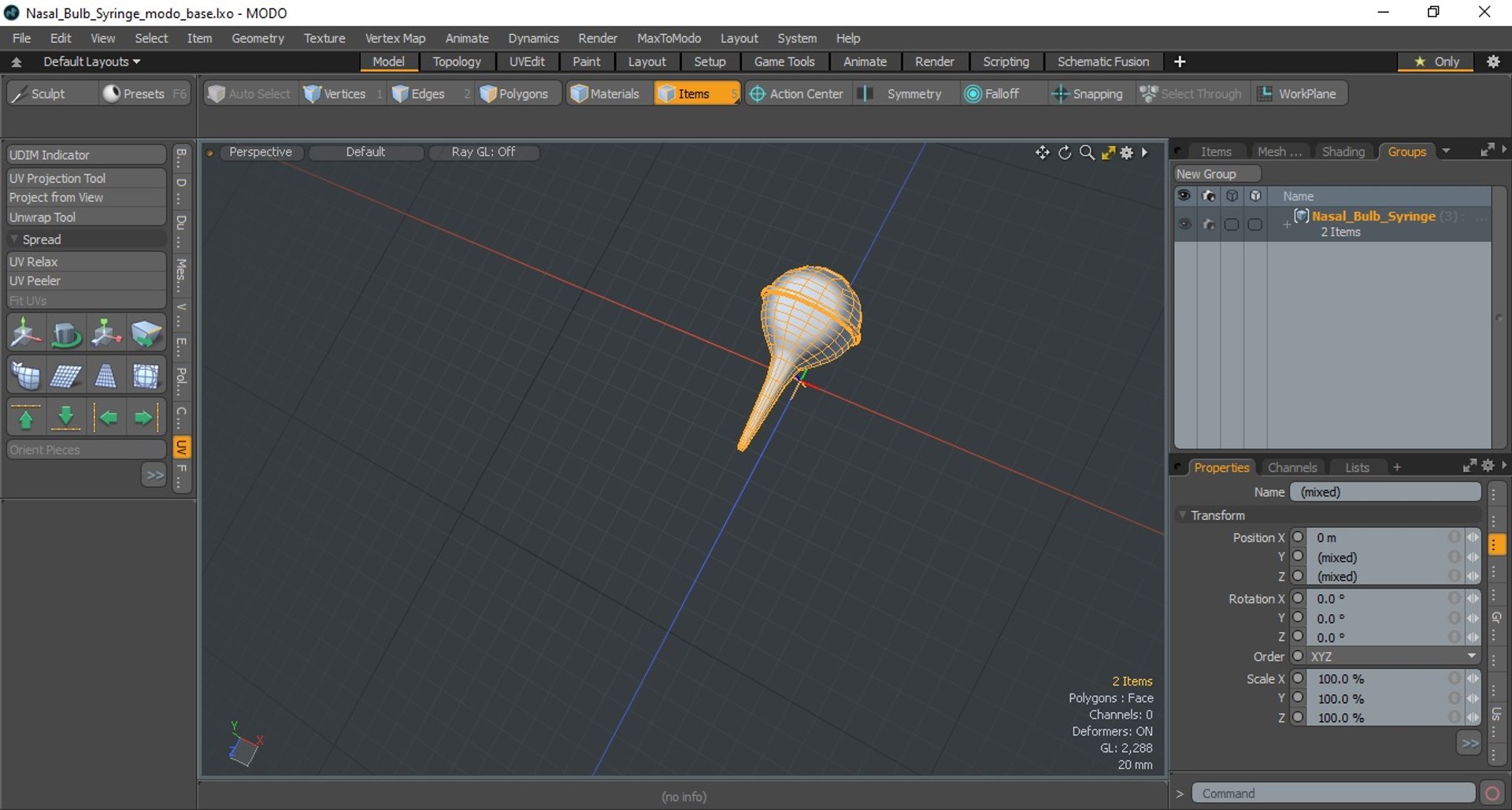Toggle Rotation X keyframe circle
Image resolution: width=1512 pixels, height=810 pixels.
[1298, 599]
